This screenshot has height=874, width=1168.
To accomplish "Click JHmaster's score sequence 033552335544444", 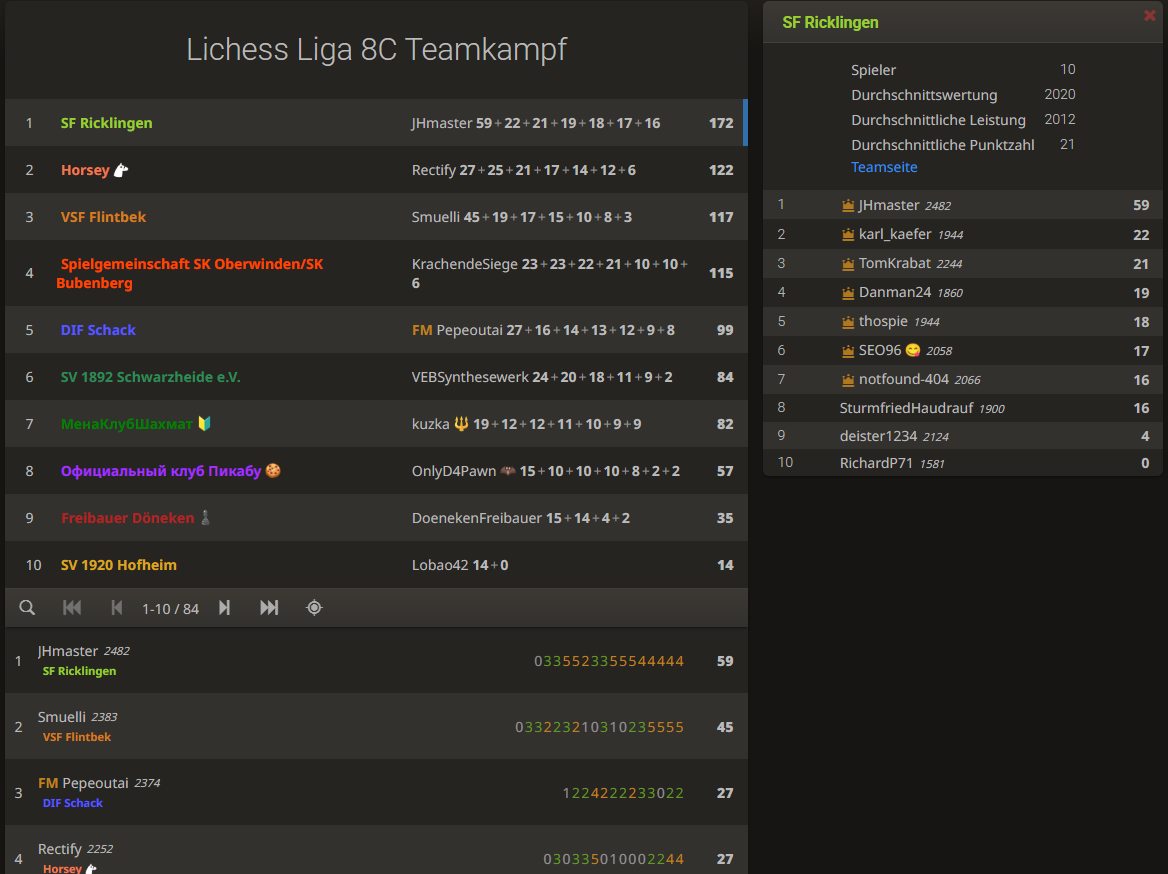I will pyautogui.click(x=609, y=661).
